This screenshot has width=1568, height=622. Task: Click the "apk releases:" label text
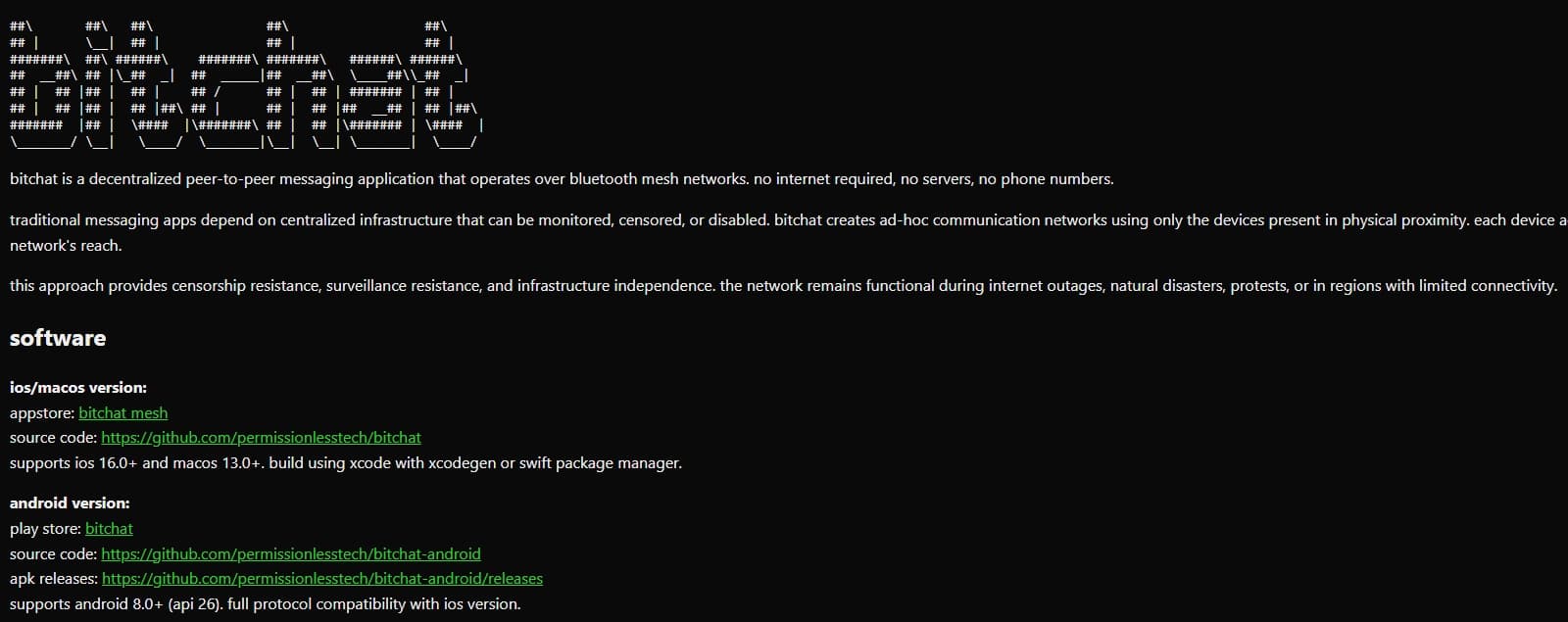(53, 579)
